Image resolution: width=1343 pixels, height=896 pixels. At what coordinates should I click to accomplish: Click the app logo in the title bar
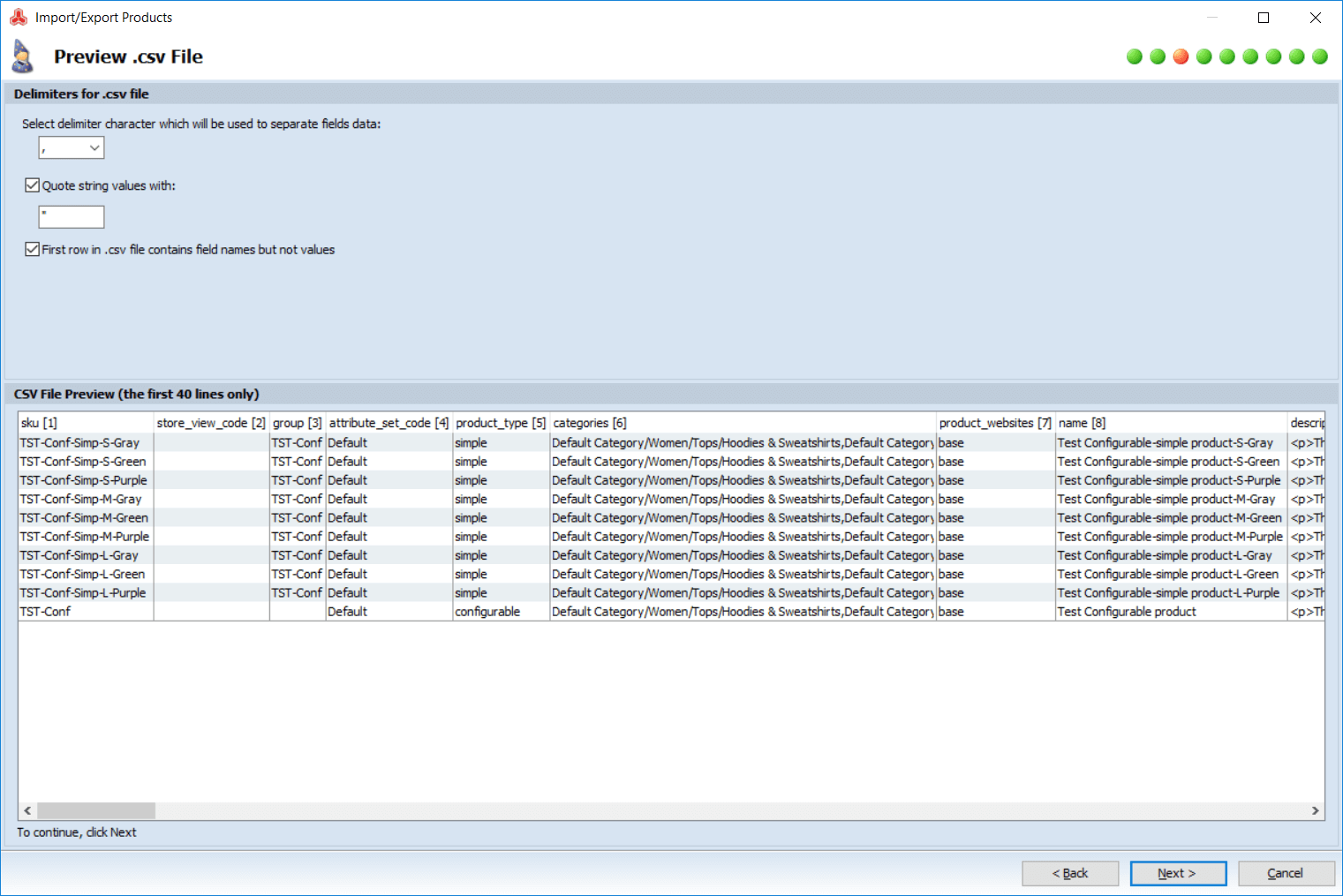pos(19,18)
